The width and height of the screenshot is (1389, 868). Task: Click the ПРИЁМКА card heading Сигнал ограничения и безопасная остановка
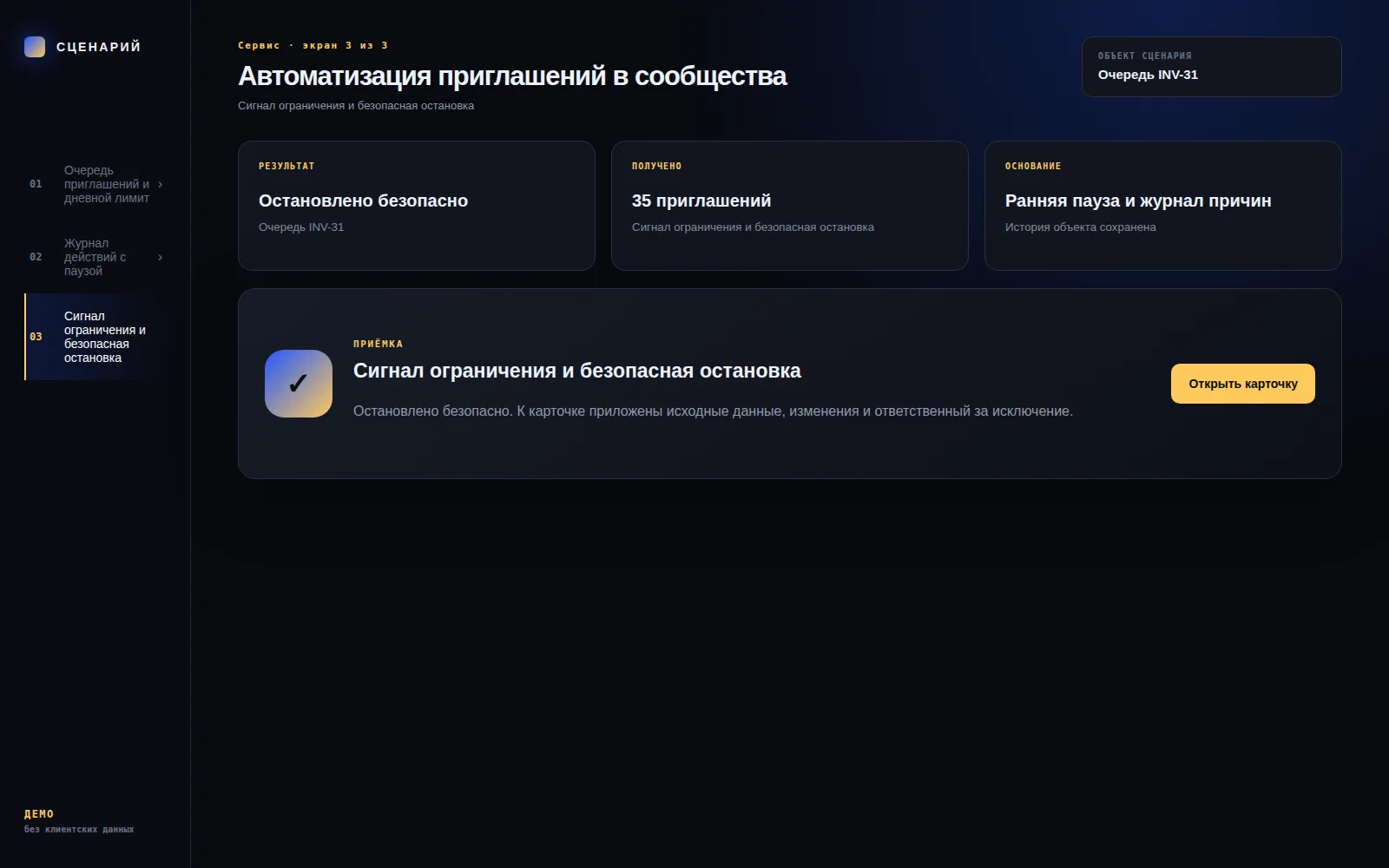pos(577,371)
